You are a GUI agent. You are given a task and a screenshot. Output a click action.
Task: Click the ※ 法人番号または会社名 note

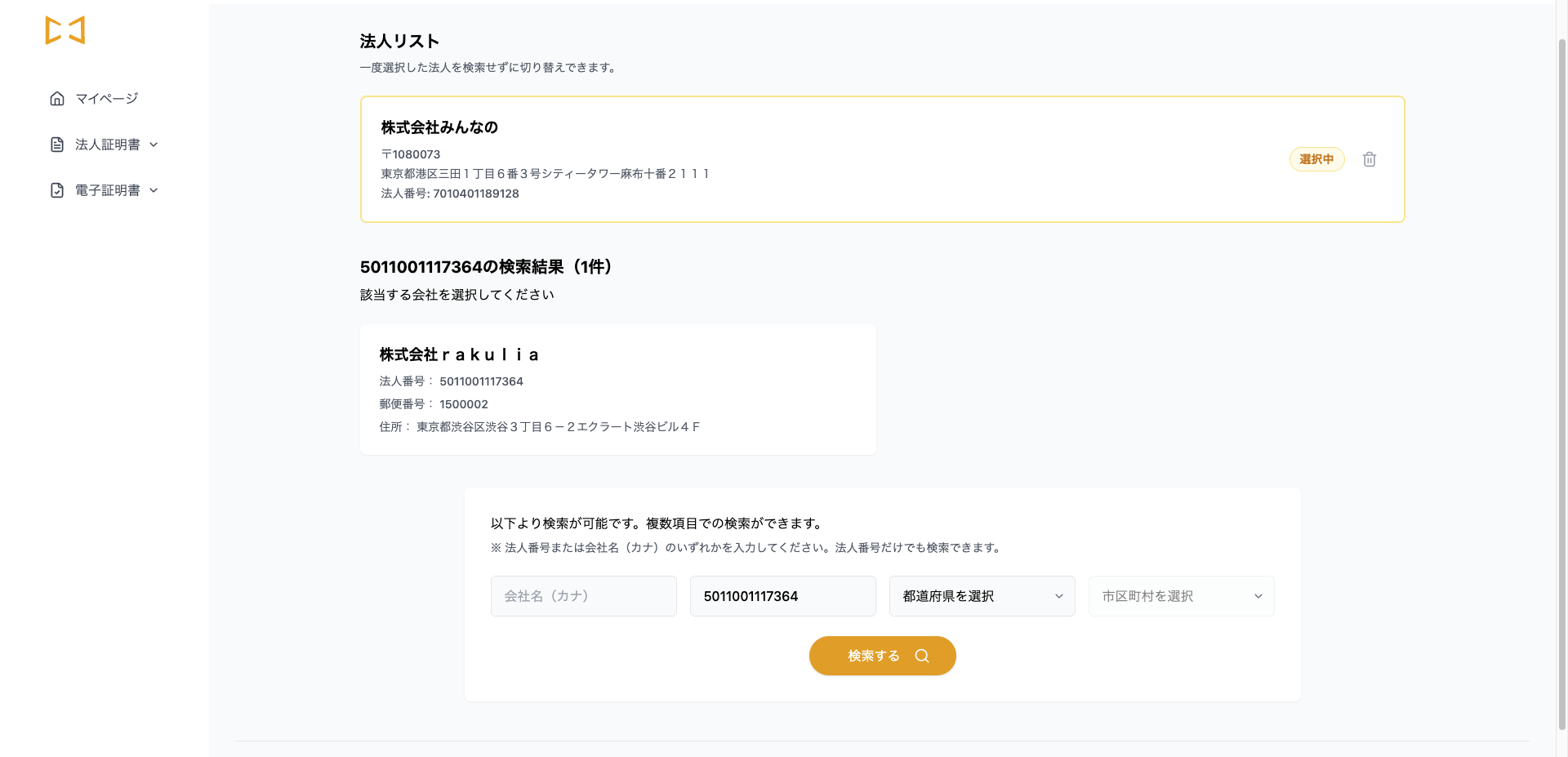click(x=746, y=548)
